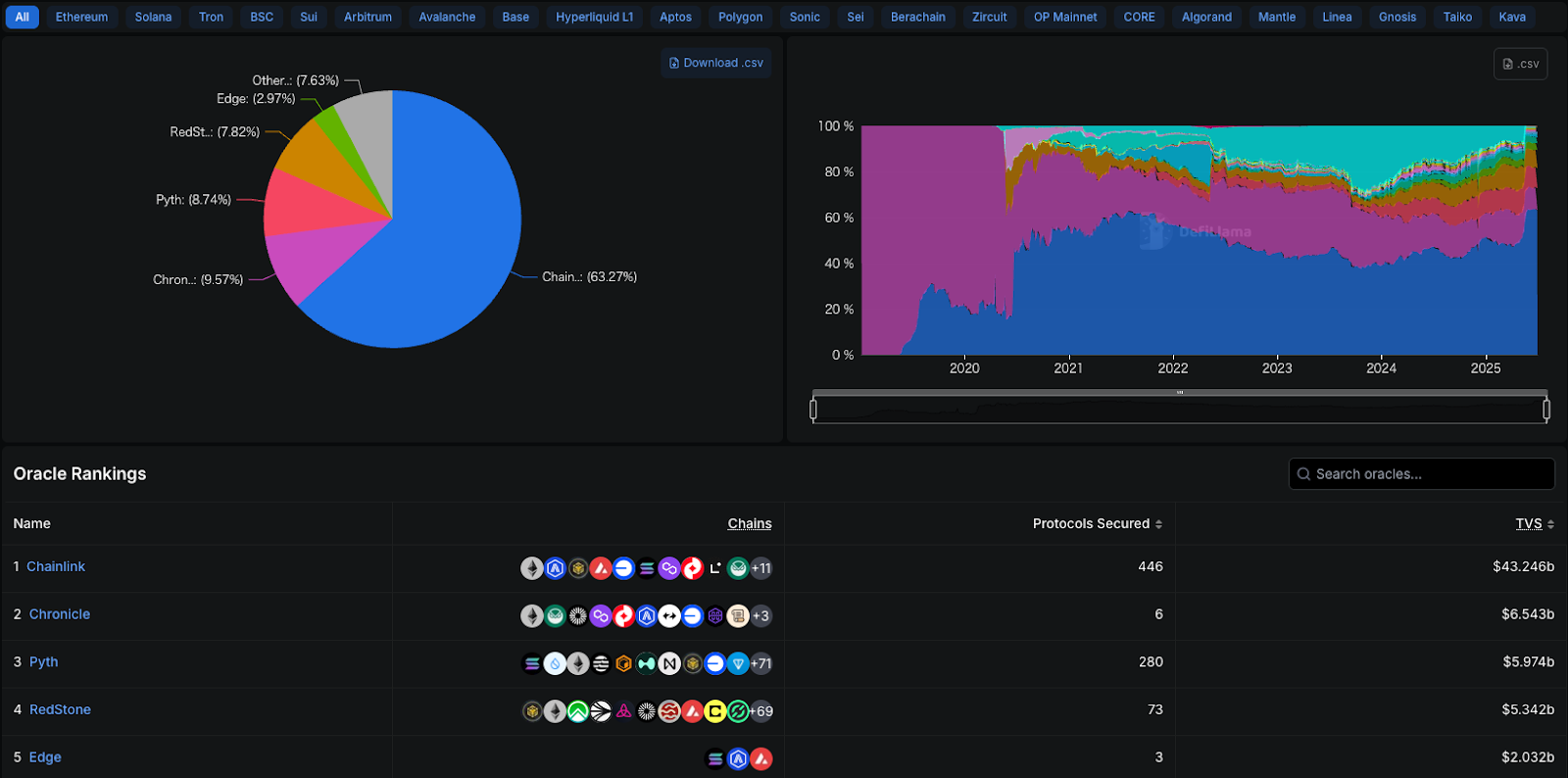
Task: Click Arbitrum icon in Chainlink row
Action: coord(555,568)
